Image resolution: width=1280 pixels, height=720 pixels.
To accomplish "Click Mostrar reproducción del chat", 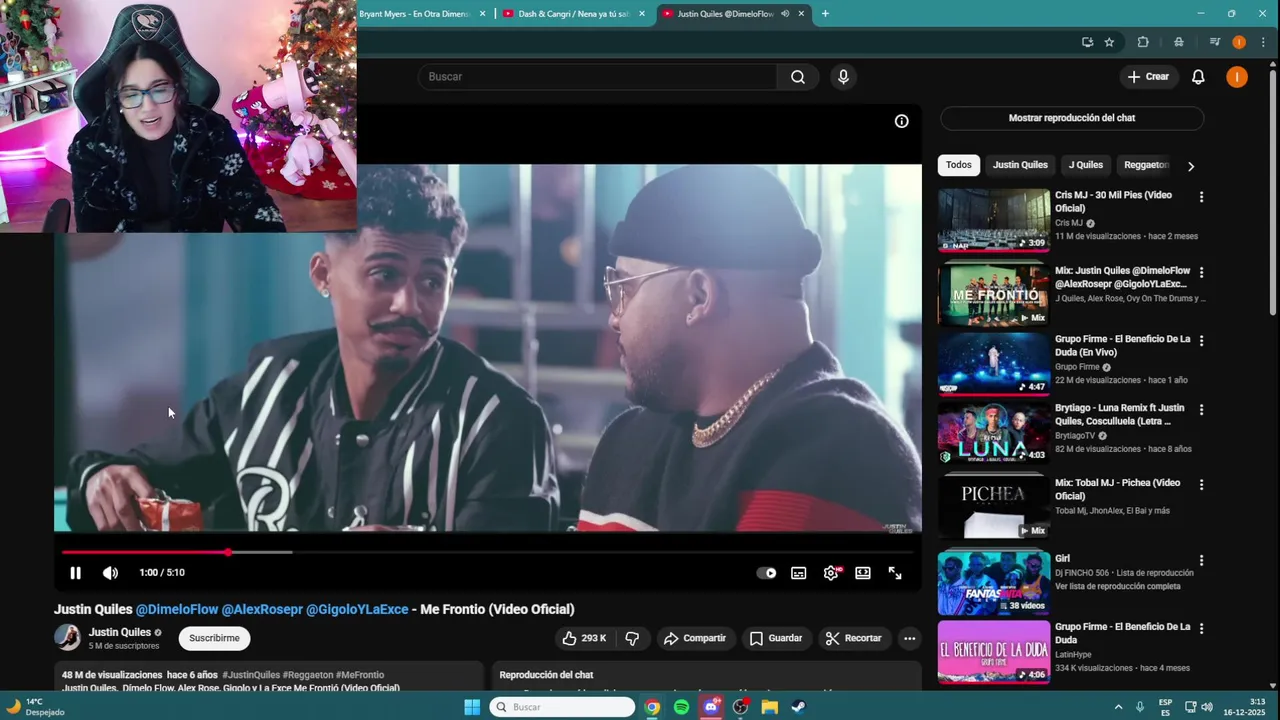I will tap(1072, 118).
